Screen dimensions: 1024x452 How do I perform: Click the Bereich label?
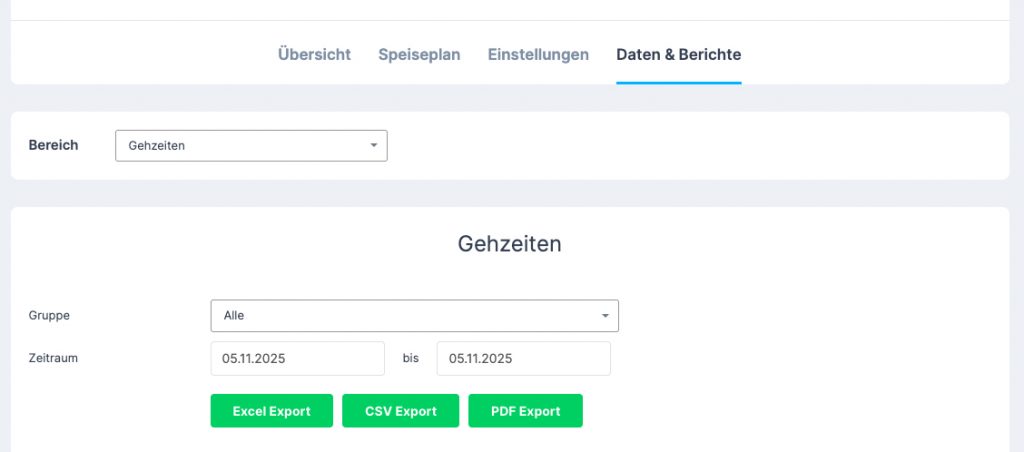[x=54, y=145]
